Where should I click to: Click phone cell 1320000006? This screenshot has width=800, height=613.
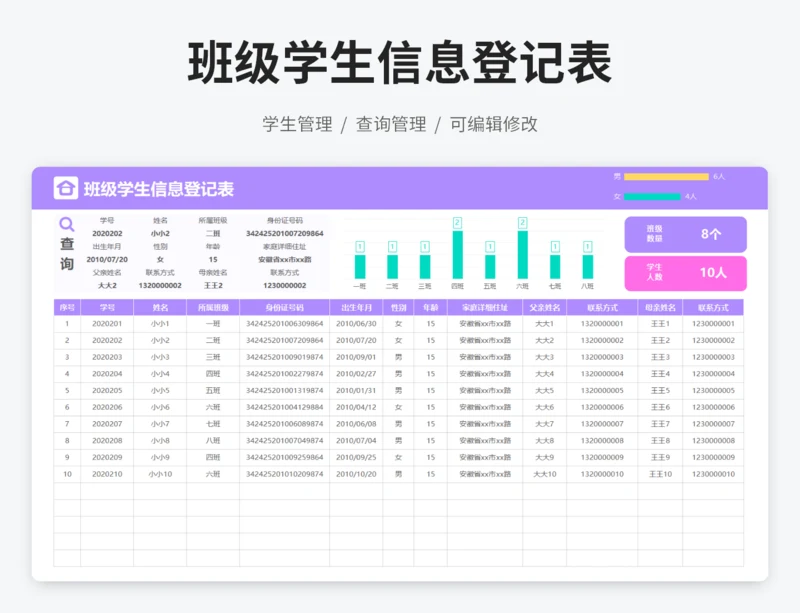coord(602,407)
